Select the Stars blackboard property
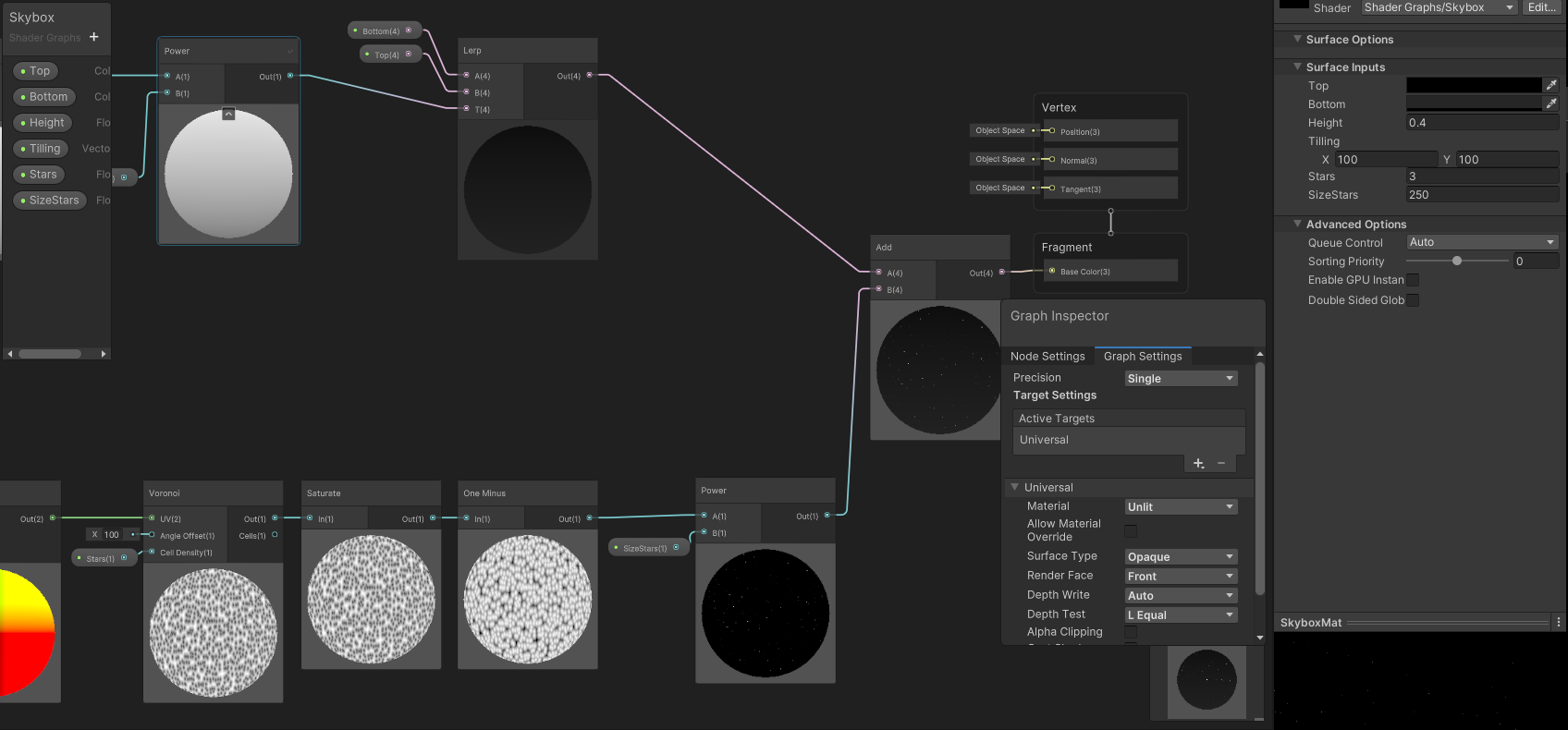 pyautogui.click(x=39, y=175)
